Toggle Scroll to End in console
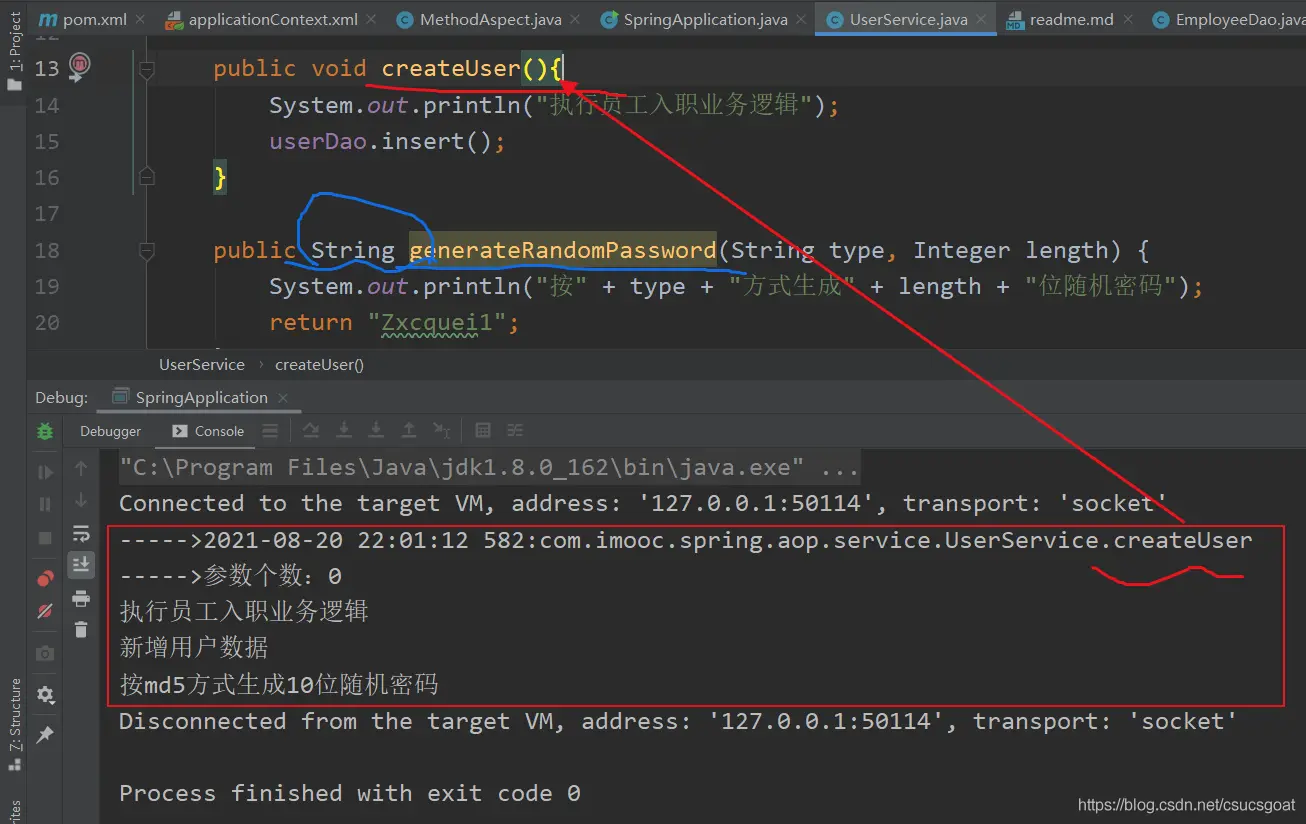Image resolution: width=1306 pixels, height=824 pixels. click(81, 565)
